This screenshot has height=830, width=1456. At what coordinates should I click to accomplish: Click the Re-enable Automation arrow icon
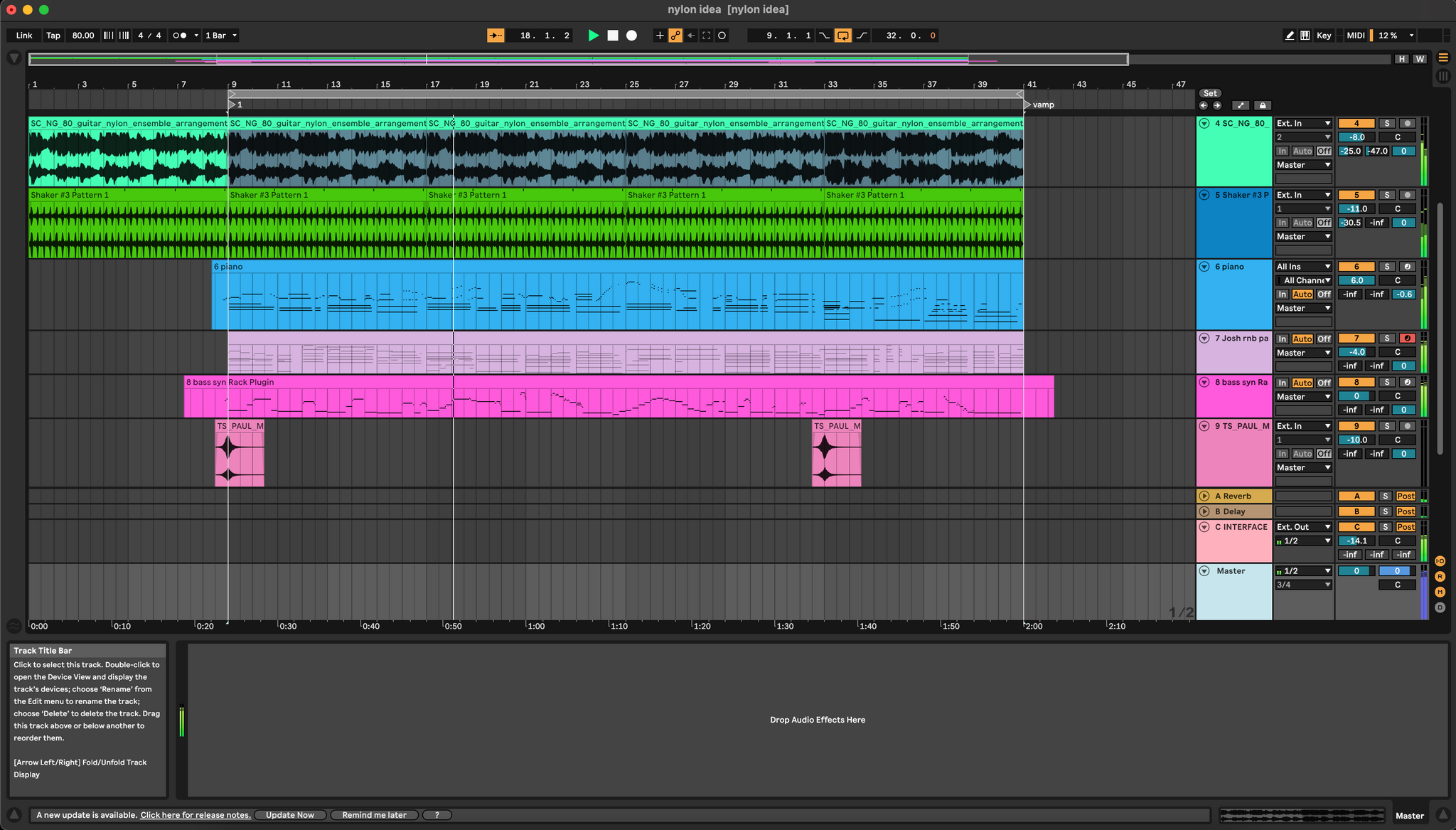coord(691,36)
